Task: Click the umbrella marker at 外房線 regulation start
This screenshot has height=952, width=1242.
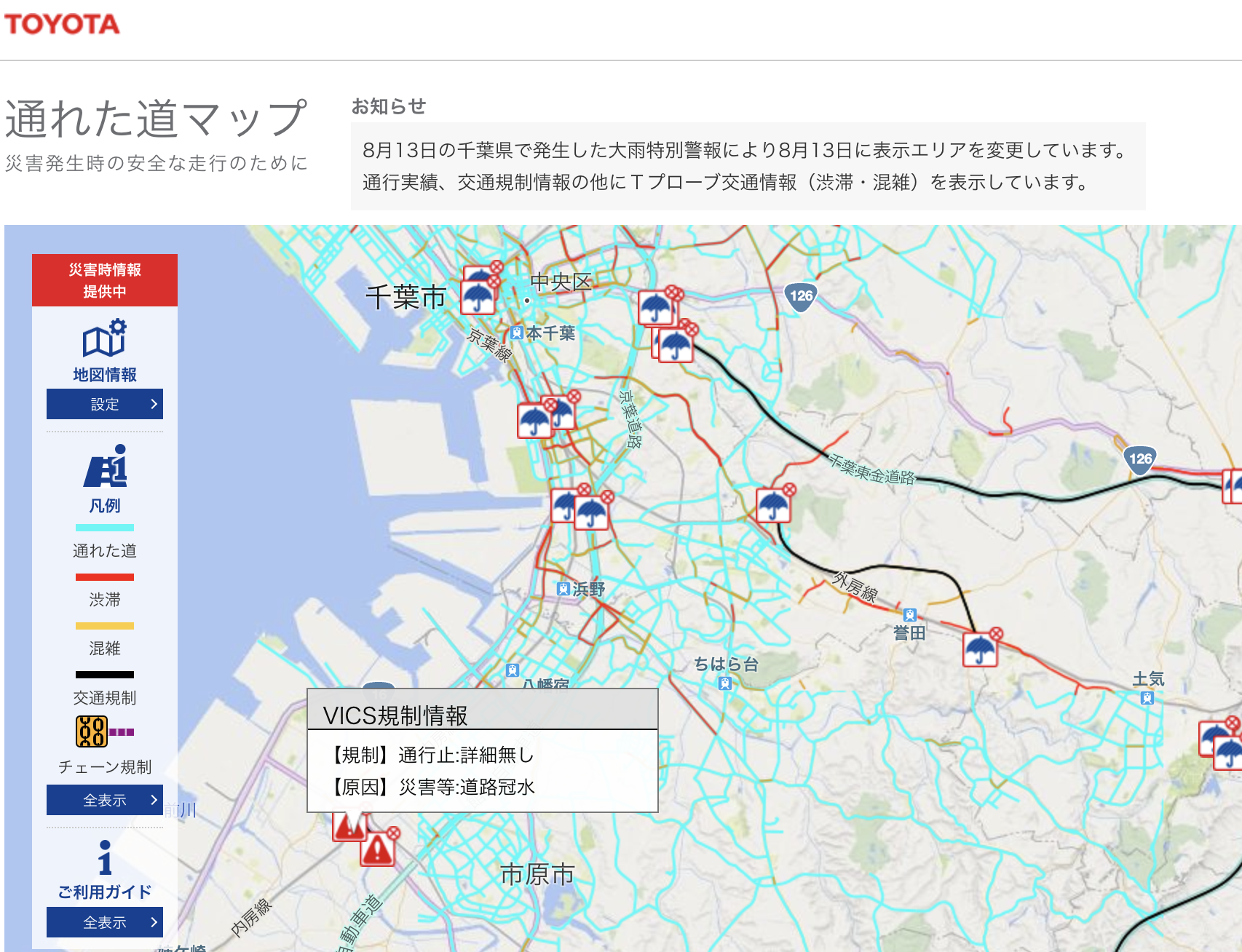Action: (773, 505)
